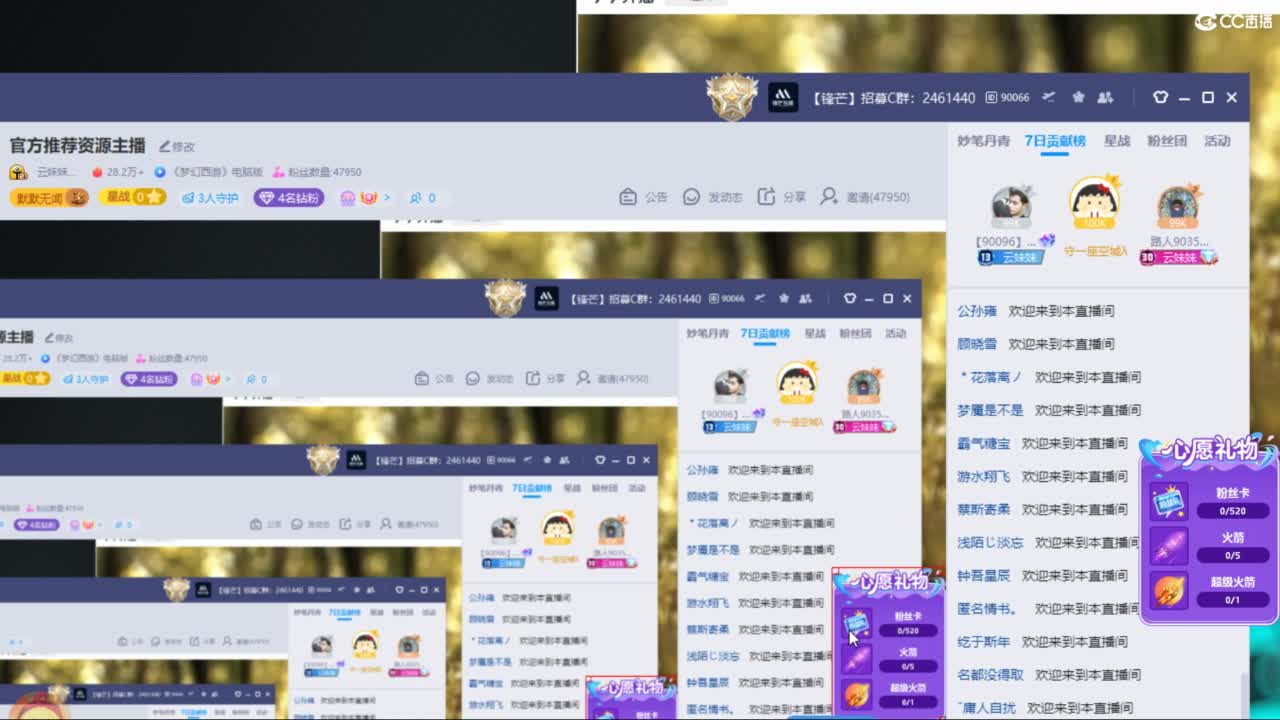Click username 梦魔是不是 in largest window chat
Viewport: 1280px width, 720px height.
point(990,410)
